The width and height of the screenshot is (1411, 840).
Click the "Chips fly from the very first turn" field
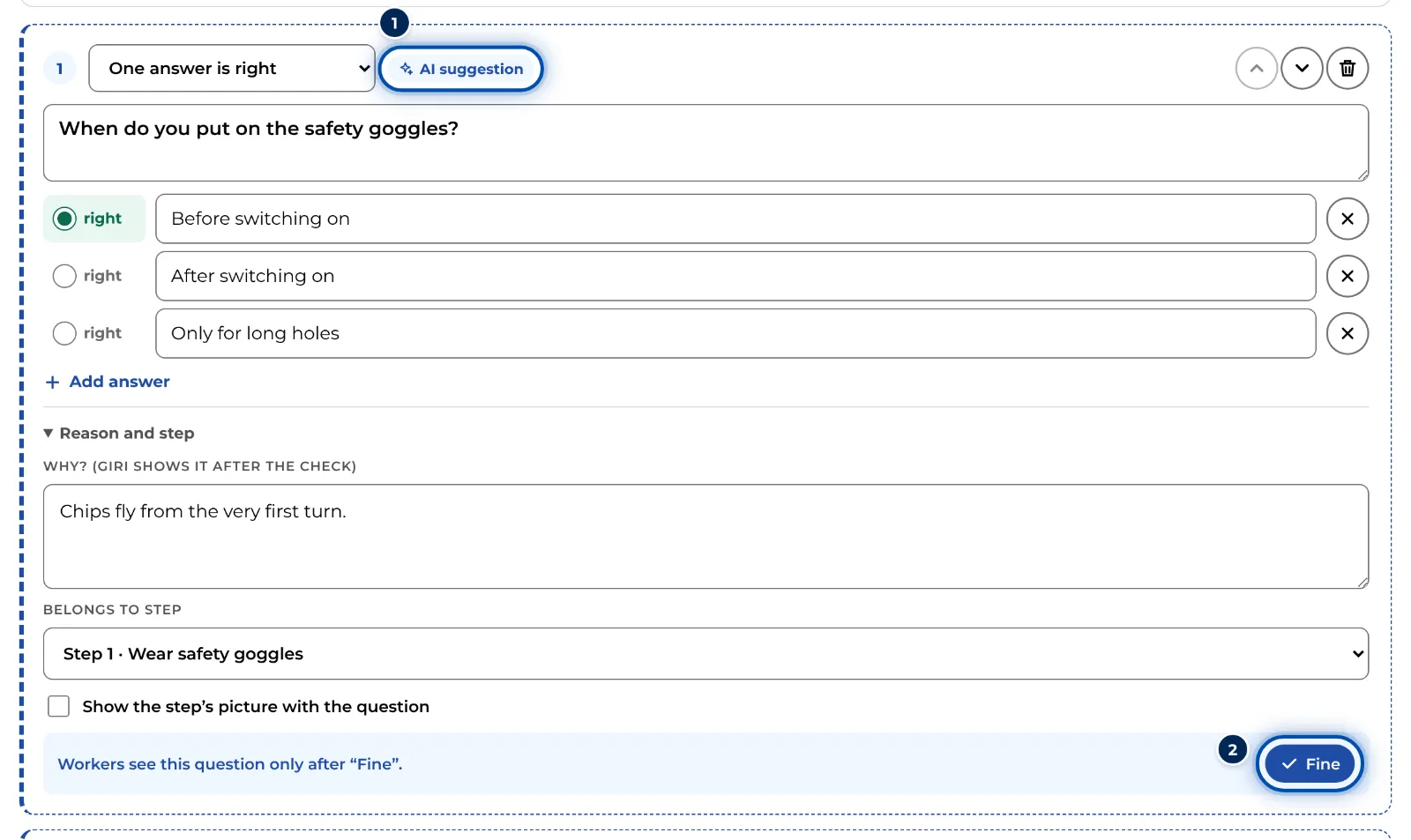(x=705, y=536)
